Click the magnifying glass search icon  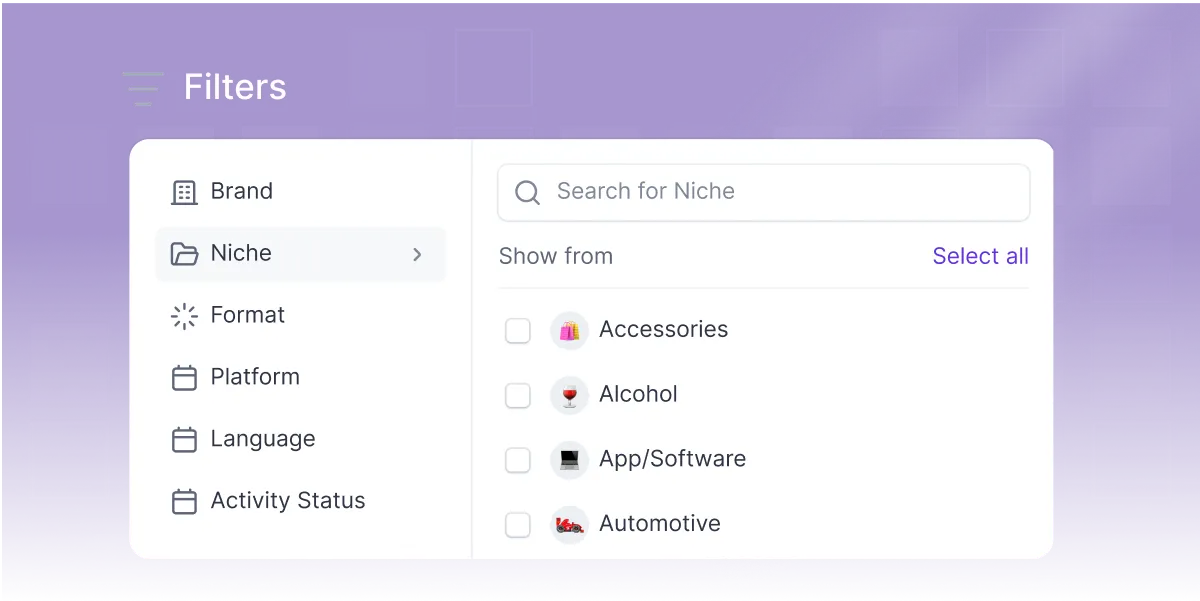click(526, 192)
